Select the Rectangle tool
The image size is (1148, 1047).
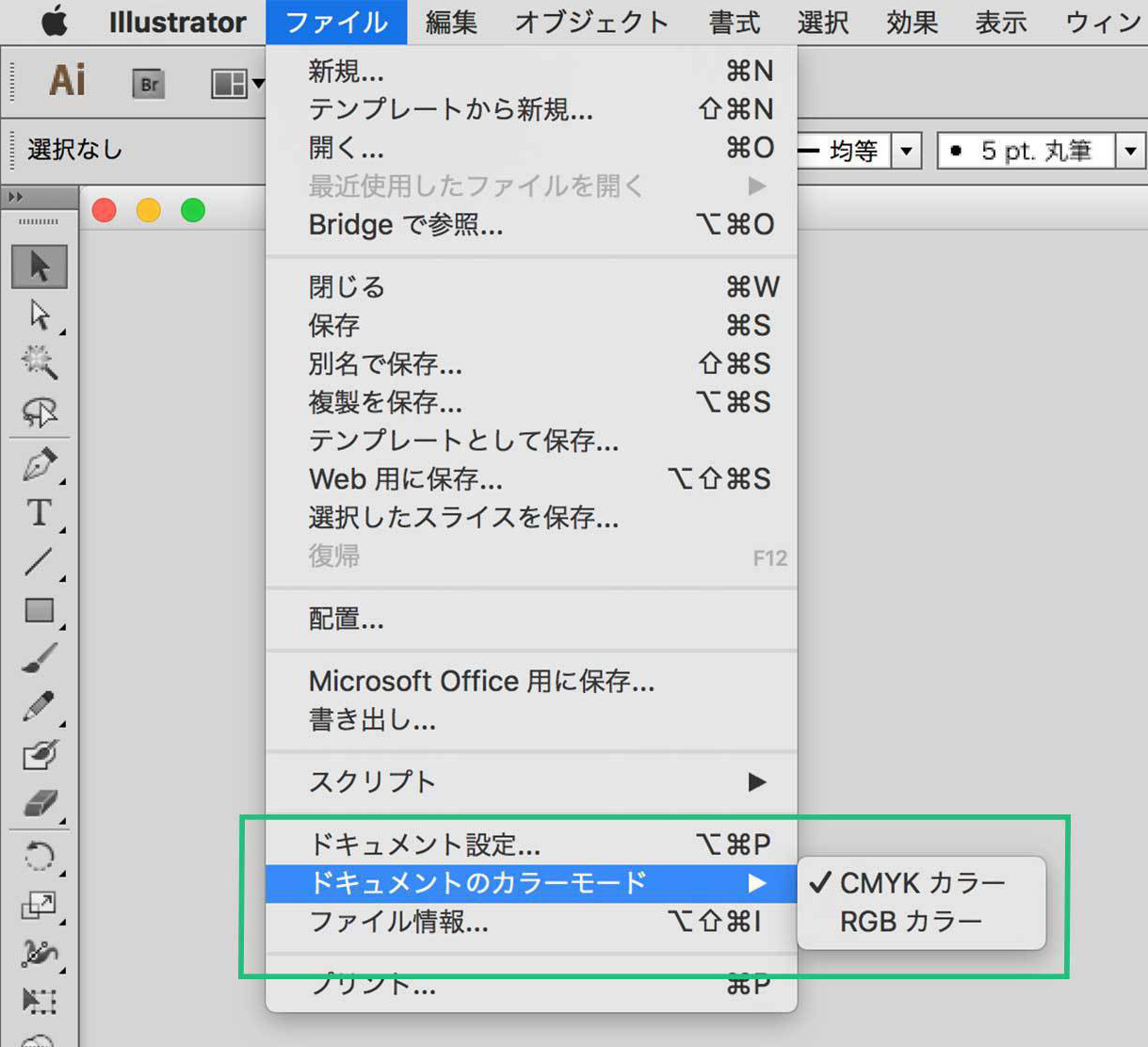tap(40, 611)
